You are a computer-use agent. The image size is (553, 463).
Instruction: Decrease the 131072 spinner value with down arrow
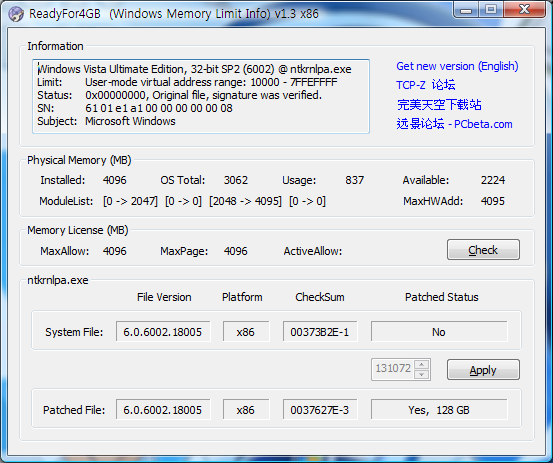[421, 374]
